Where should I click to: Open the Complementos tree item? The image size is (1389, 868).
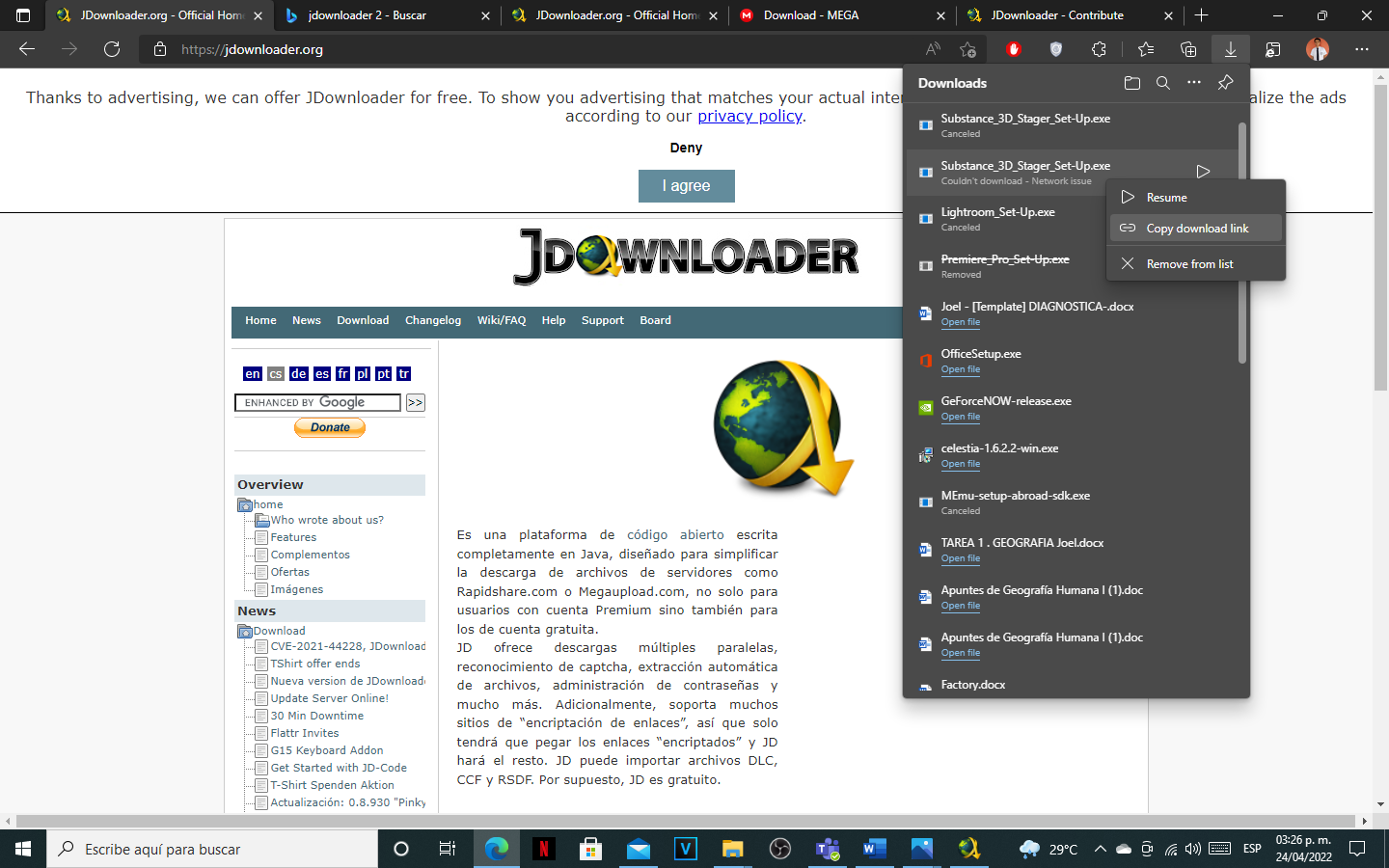coord(310,555)
